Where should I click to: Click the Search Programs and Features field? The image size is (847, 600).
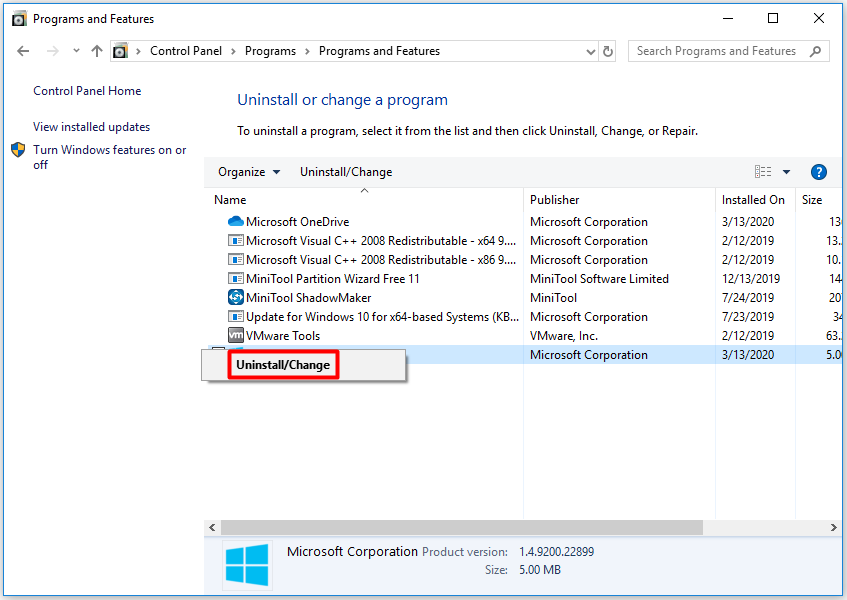tap(729, 51)
